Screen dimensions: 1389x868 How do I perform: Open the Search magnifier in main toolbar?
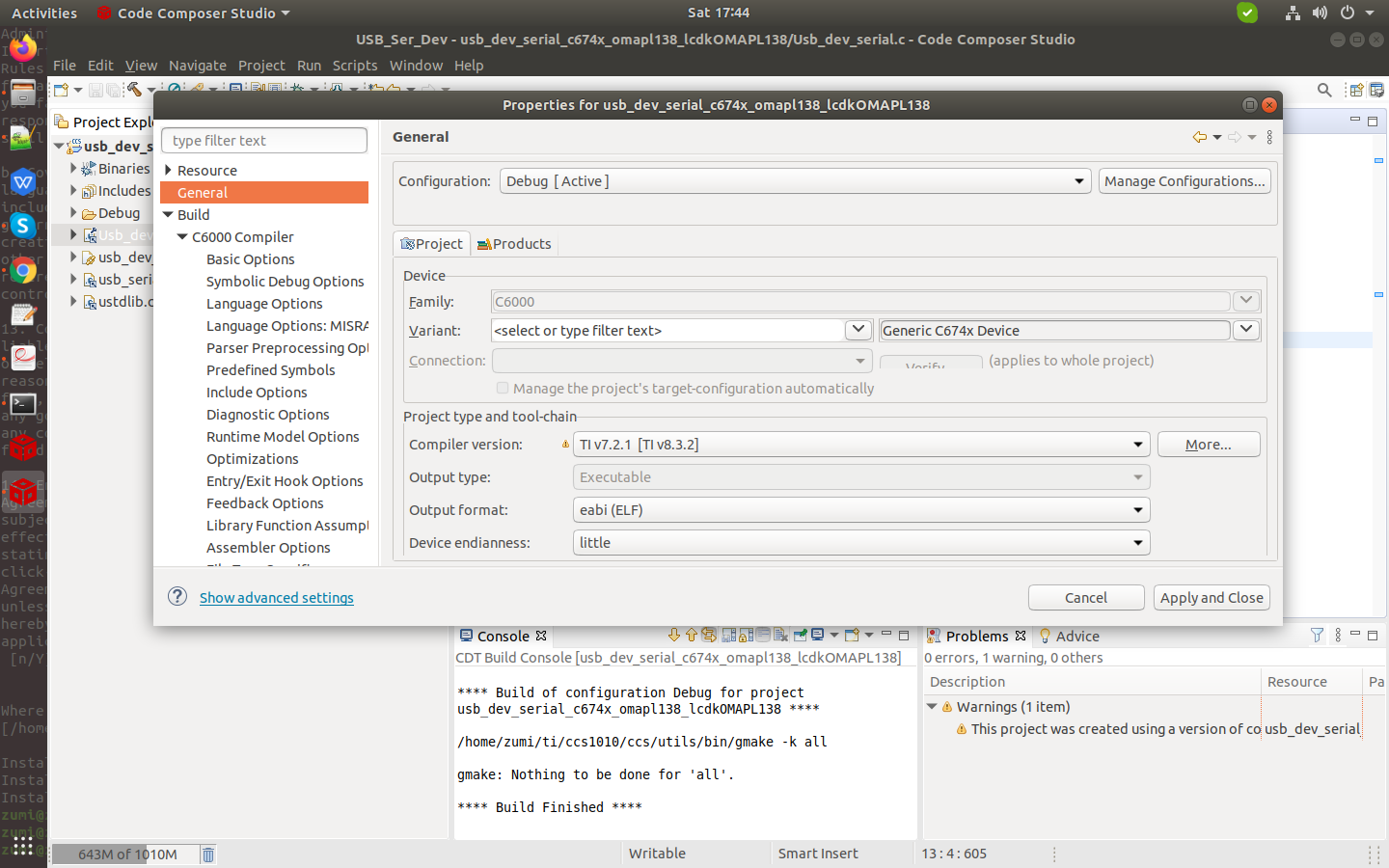pos(1324,90)
